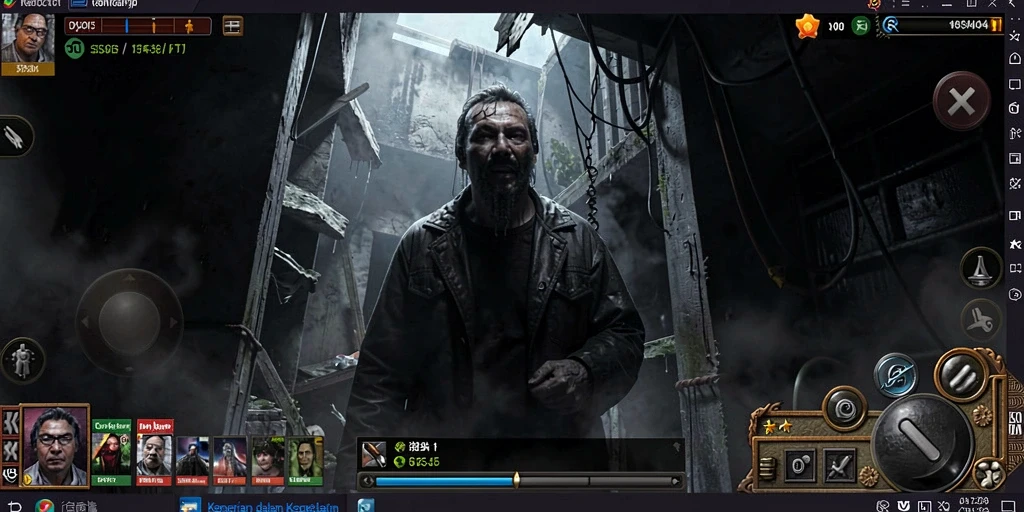Tap the virtual joystick center knob
The width and height of the screenshot is (1024, 512).
[129, 322]
